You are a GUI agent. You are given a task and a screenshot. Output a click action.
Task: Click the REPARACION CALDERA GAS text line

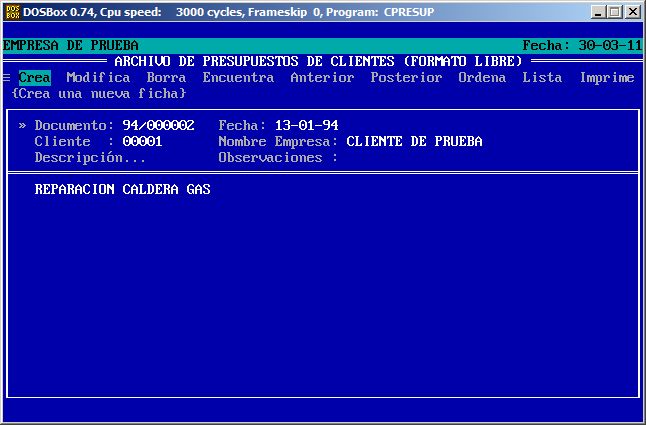point(122,189)
